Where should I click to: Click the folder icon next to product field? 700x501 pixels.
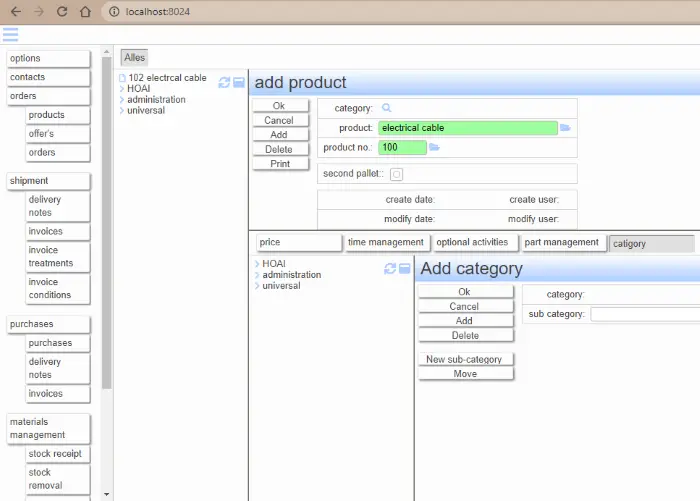565,128
